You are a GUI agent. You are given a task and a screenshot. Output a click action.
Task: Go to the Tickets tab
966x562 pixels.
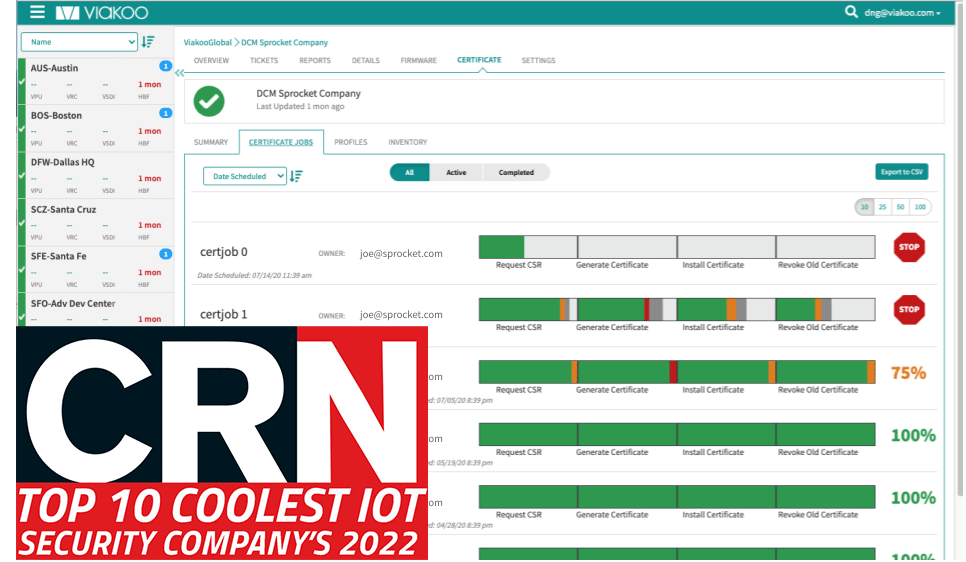click(x=264, y=60)
